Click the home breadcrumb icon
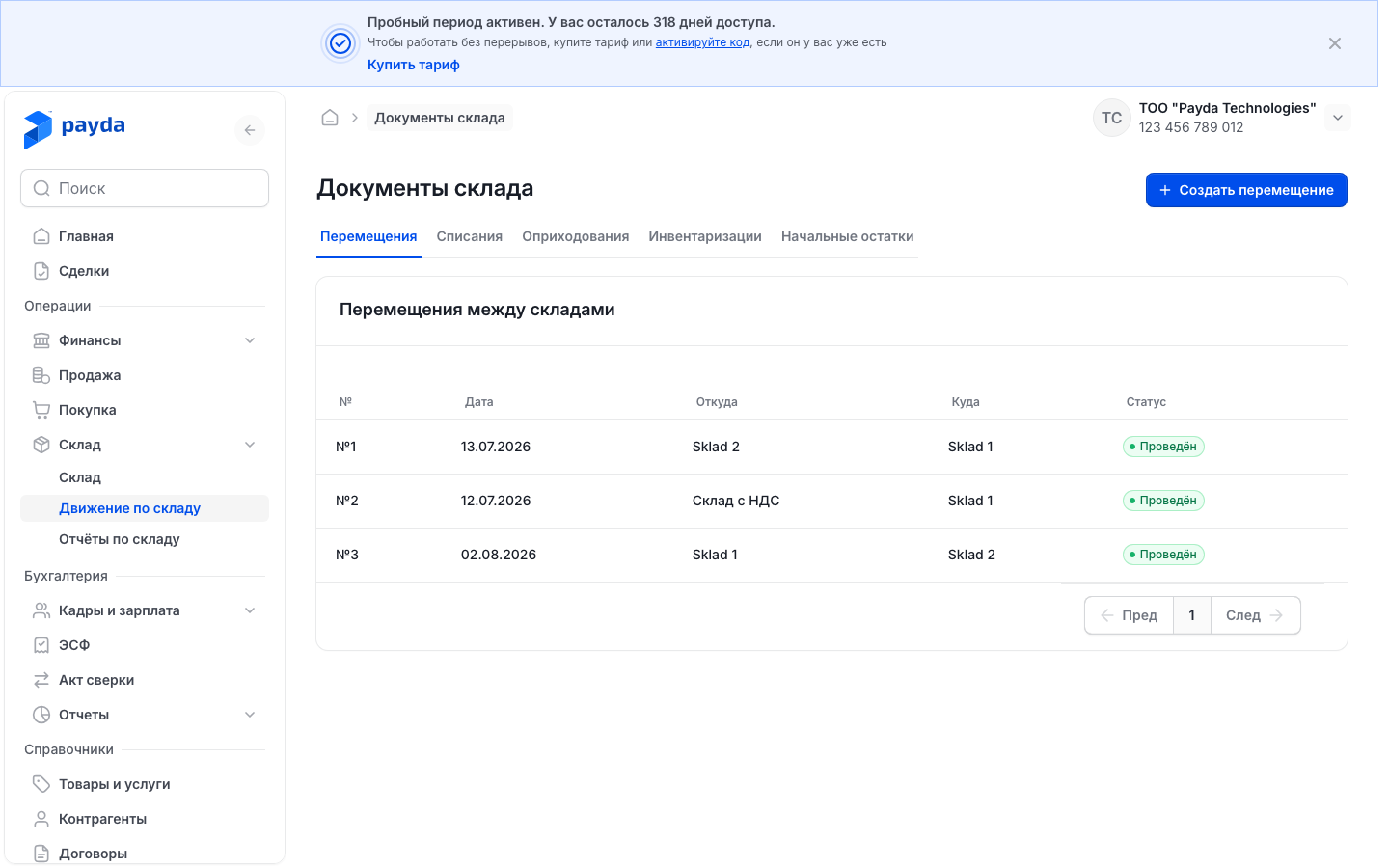 click(x=330, y=118)
